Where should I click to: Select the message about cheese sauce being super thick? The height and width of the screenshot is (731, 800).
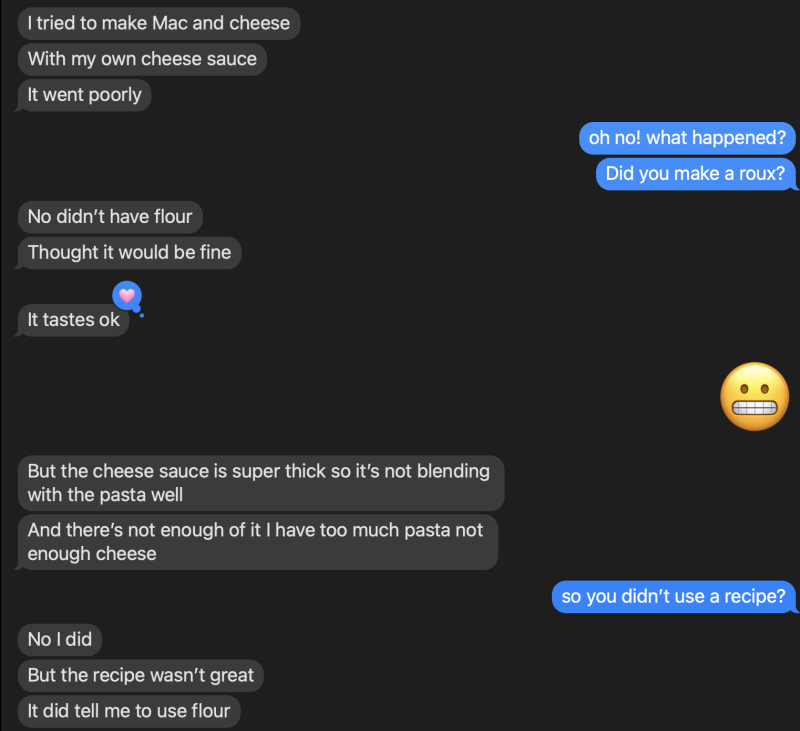click(x=260, y=482)
